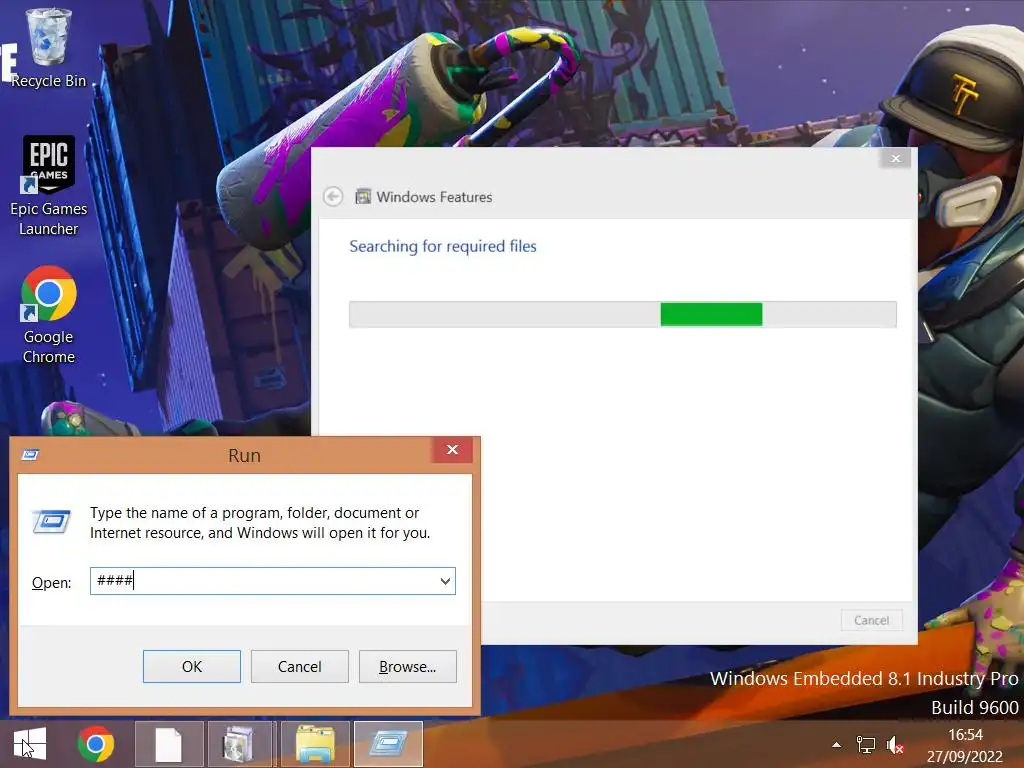Open Google Chrome desktop shortcut
The image size is (1024, 768).
tap(48, 315)
